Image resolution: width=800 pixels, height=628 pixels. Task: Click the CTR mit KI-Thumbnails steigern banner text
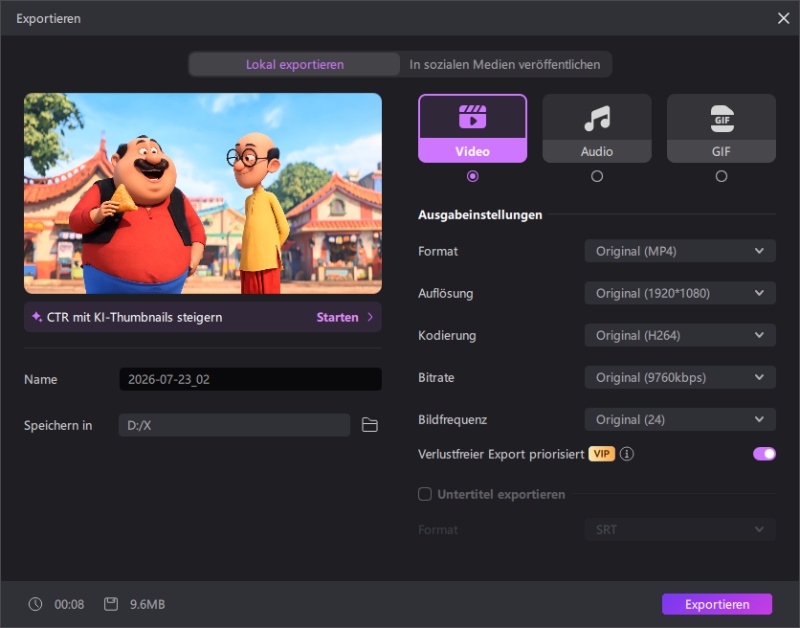tap(134, 317)
